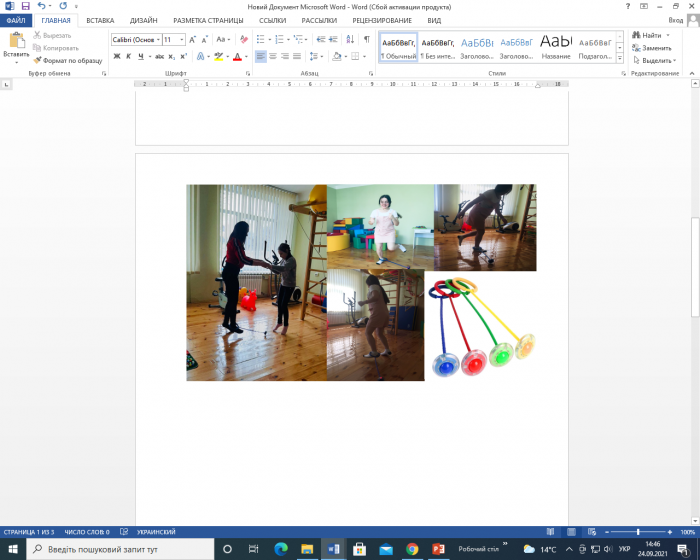Toggle strikethrough formatting (abc)
Image resolution: width=700 pixels, height=560 pixels.
tap(159, 57)
